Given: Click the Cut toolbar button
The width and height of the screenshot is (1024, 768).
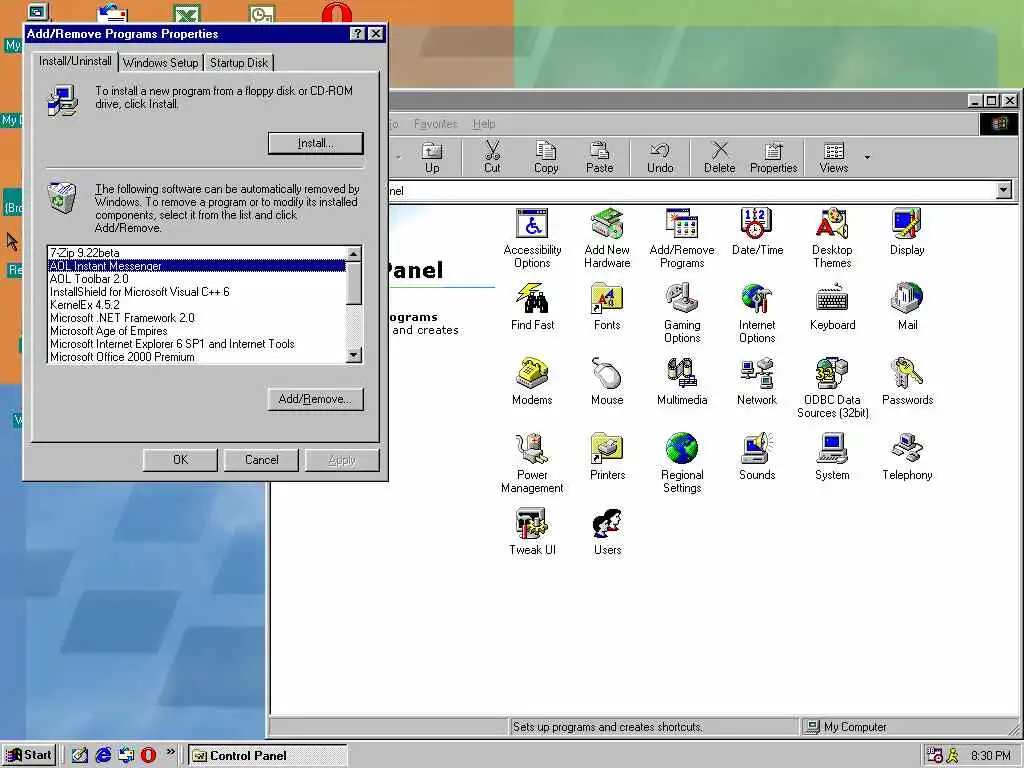Looking at the screenshot, I should point(492,157).
